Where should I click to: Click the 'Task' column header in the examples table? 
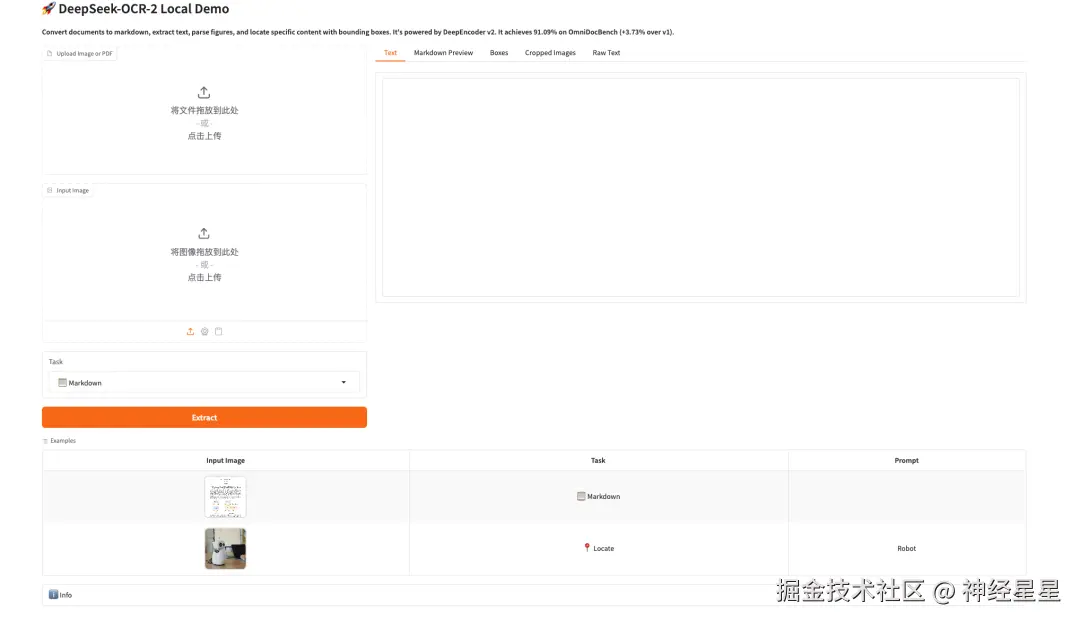click(598, 461)
